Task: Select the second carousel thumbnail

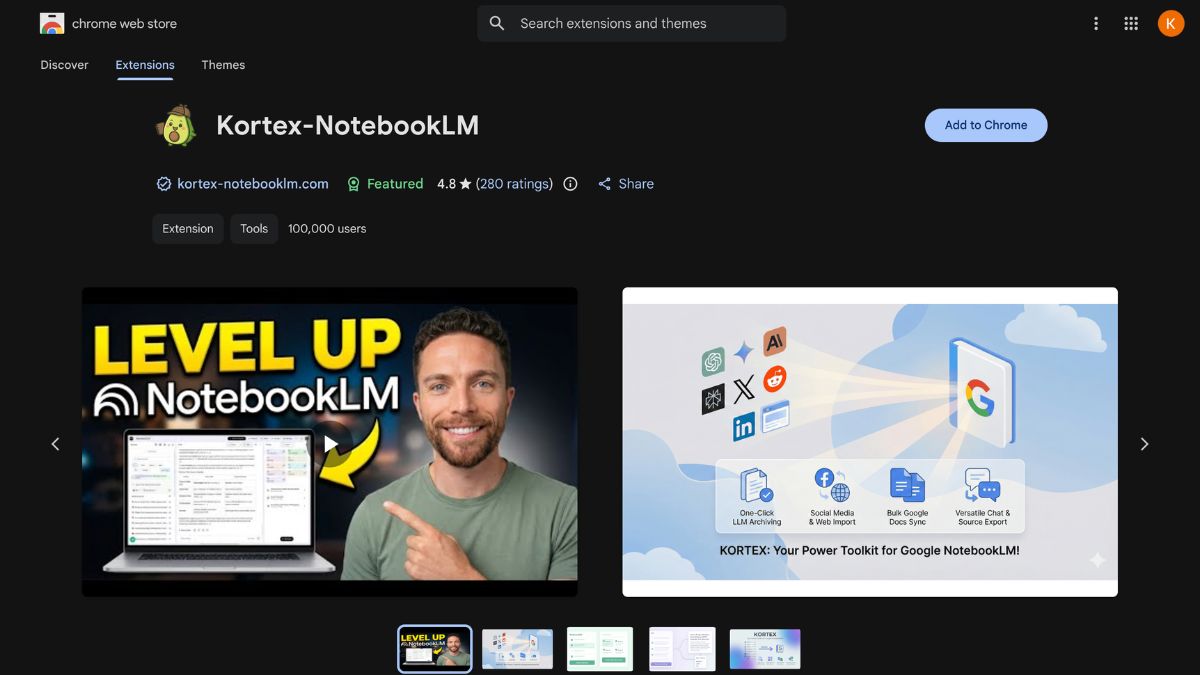Action: click(x=517, y=649)
